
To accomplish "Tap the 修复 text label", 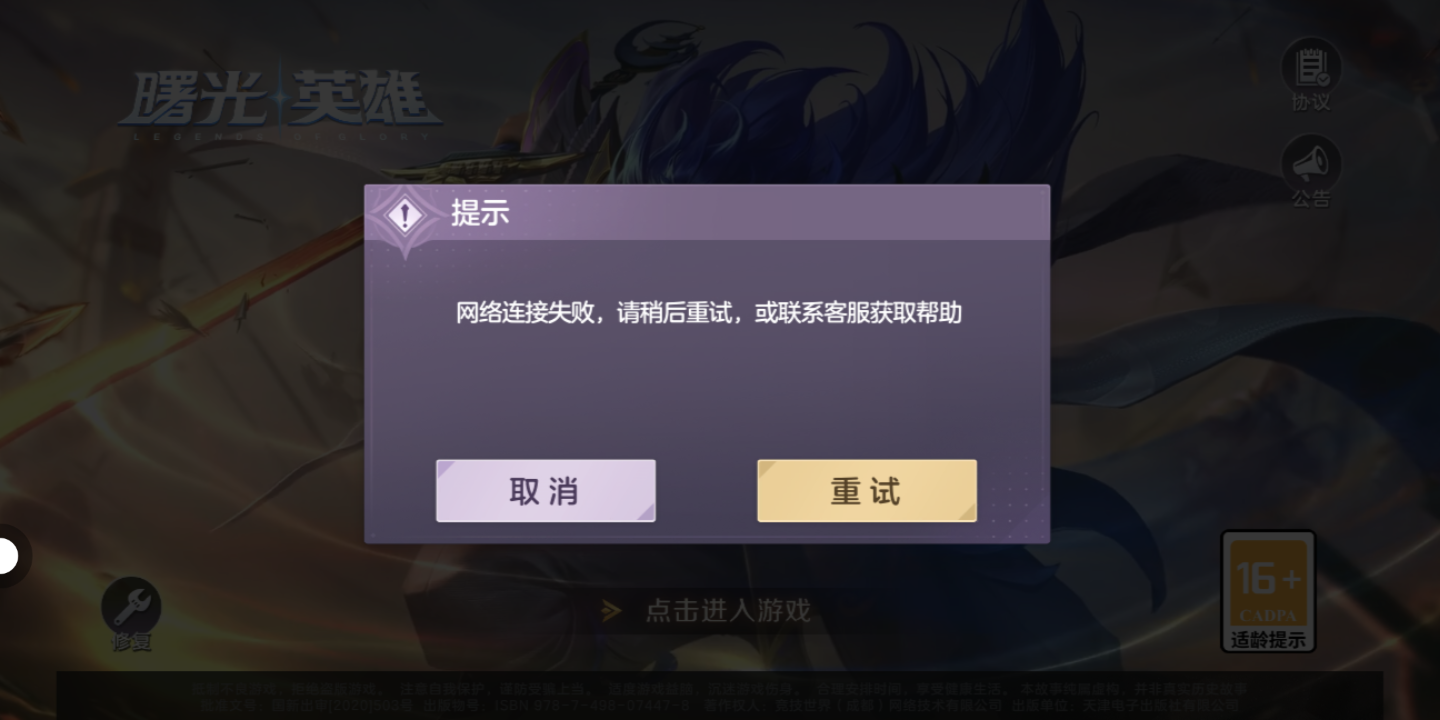I will pos(131,642).
